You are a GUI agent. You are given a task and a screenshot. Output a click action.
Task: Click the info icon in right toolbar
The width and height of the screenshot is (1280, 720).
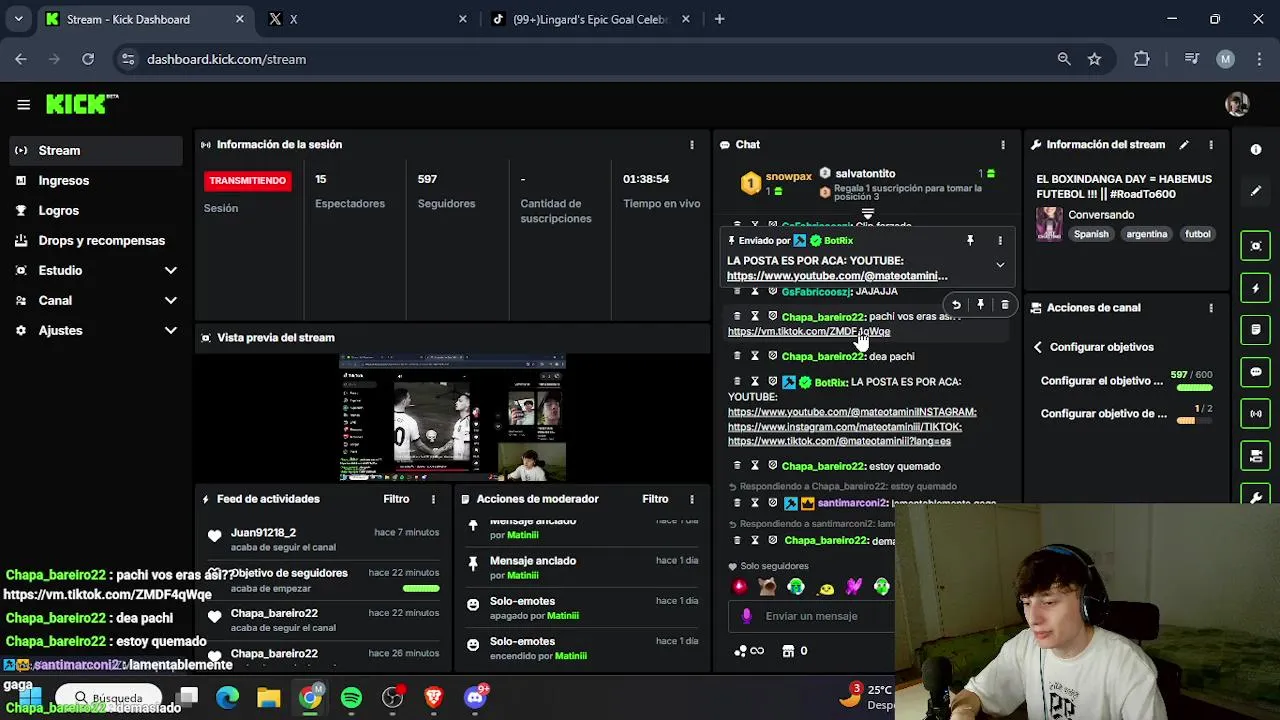coord(1256,149)
